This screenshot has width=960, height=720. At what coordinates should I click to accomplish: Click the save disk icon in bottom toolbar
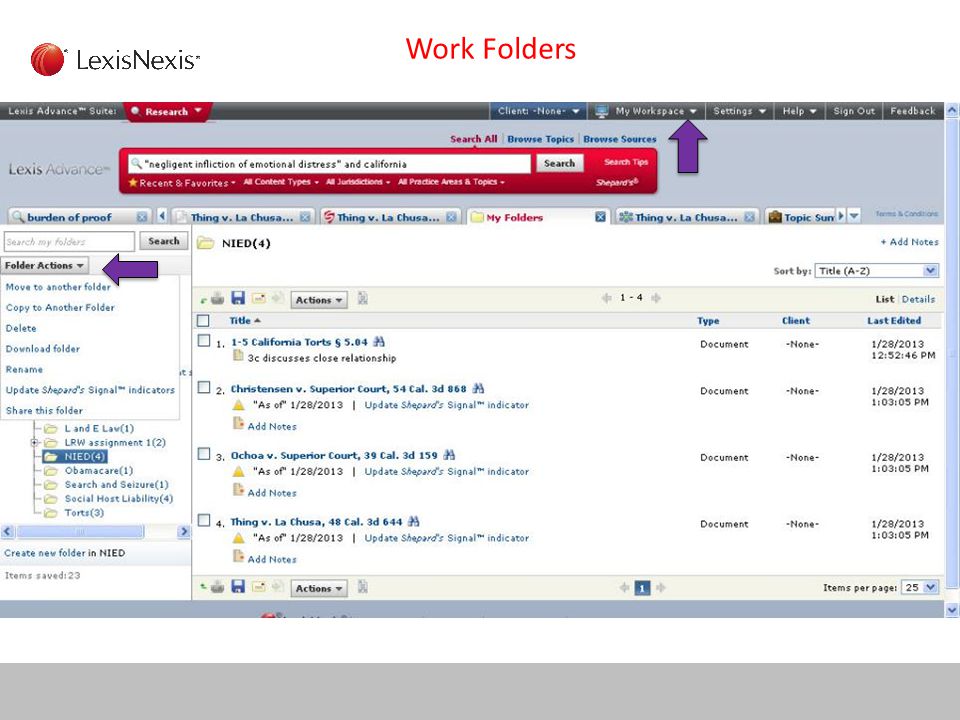(x=238, y=587)
